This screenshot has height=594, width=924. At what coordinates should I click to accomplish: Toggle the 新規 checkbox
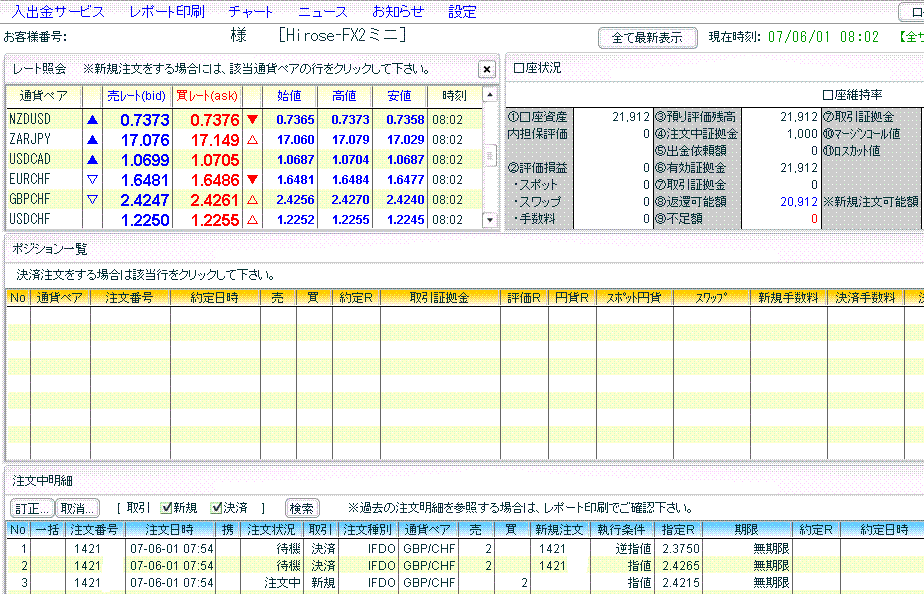point(166,507)
